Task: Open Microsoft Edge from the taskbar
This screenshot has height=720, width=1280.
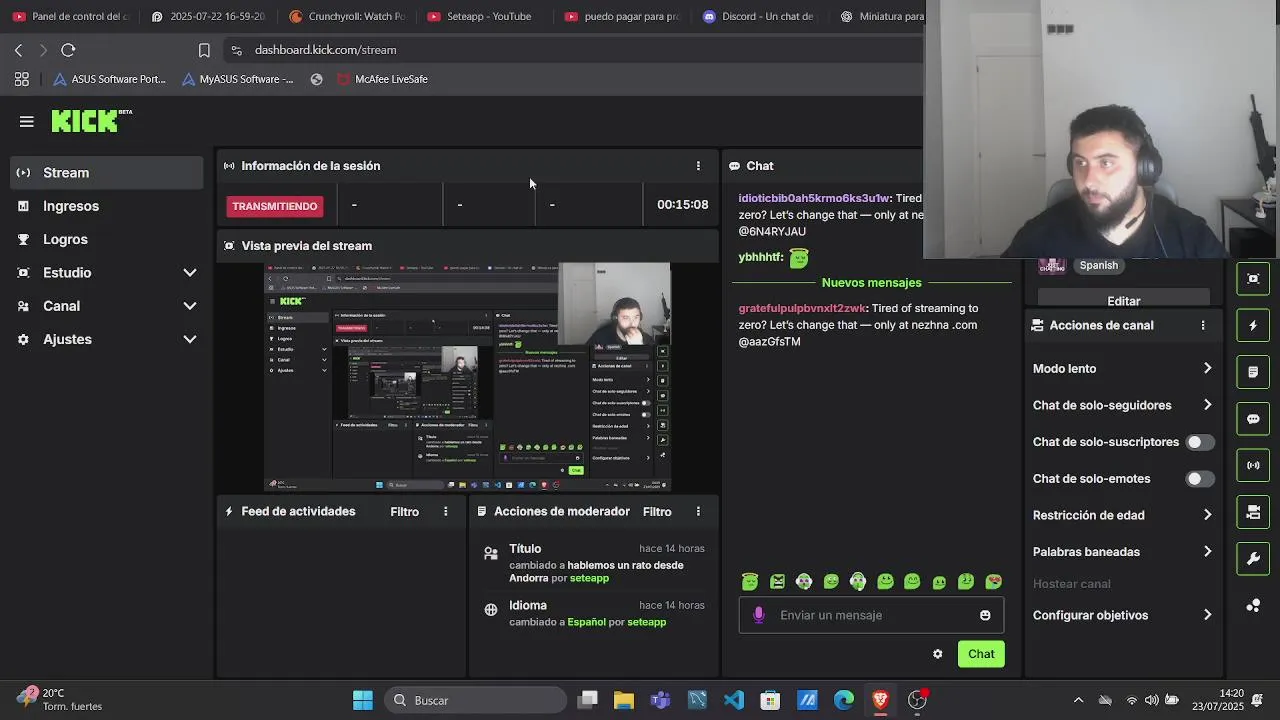Action: 844,700
